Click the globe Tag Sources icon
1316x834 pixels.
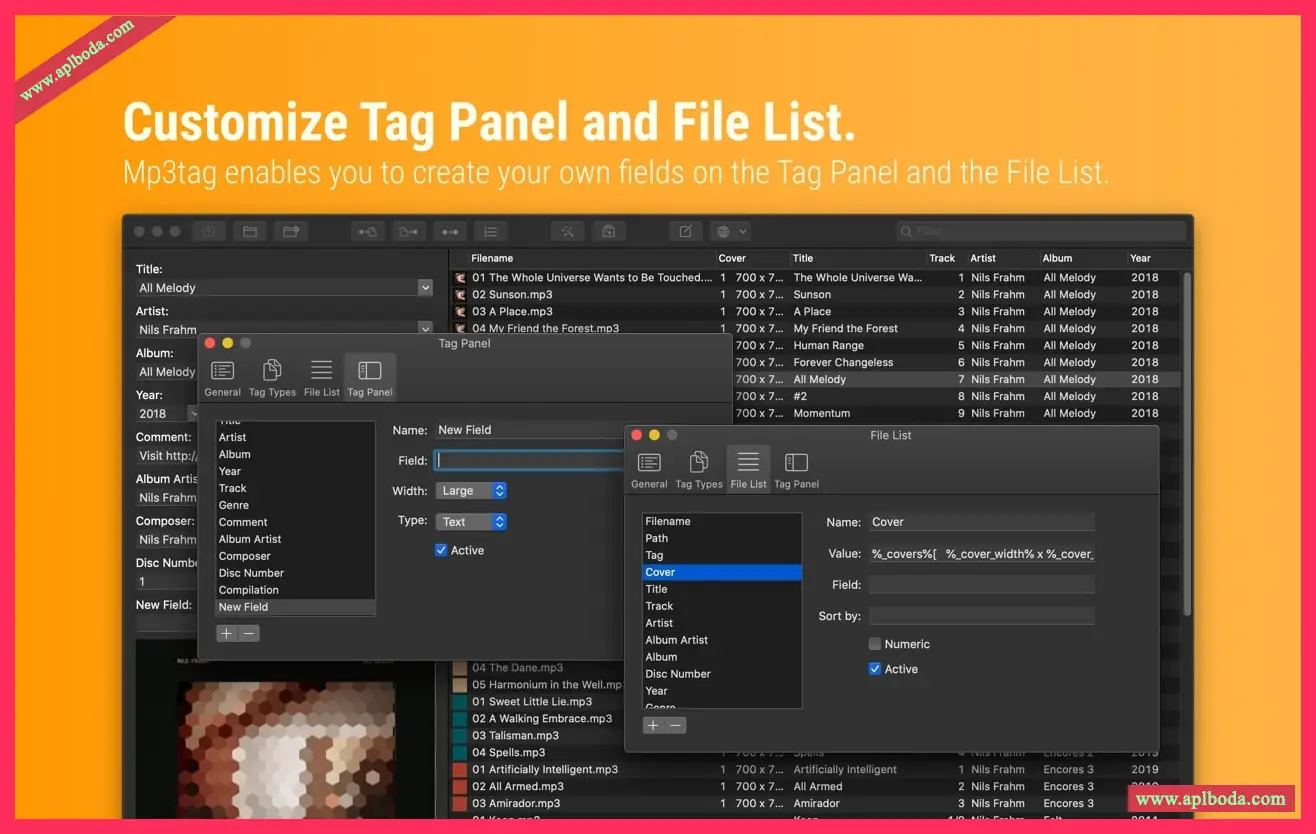pos(723,231)
